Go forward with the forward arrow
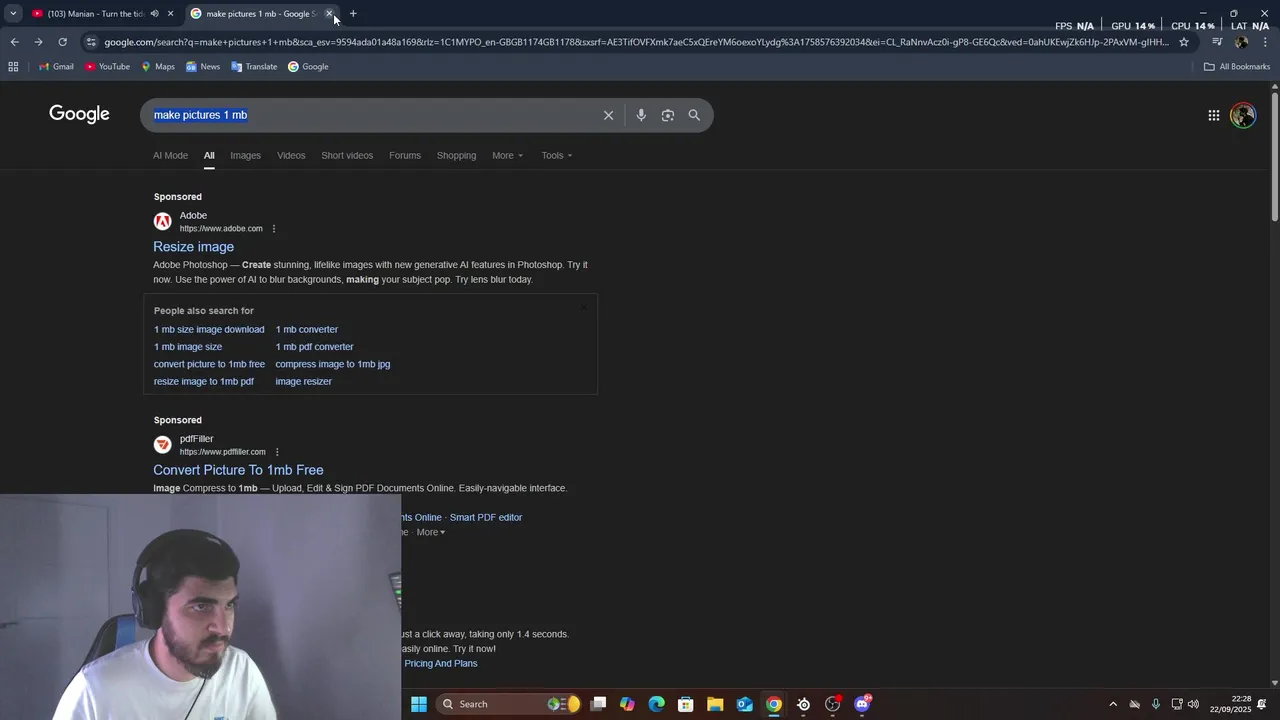The width and height of the screenshot is (1280, 720). [38, 42]
